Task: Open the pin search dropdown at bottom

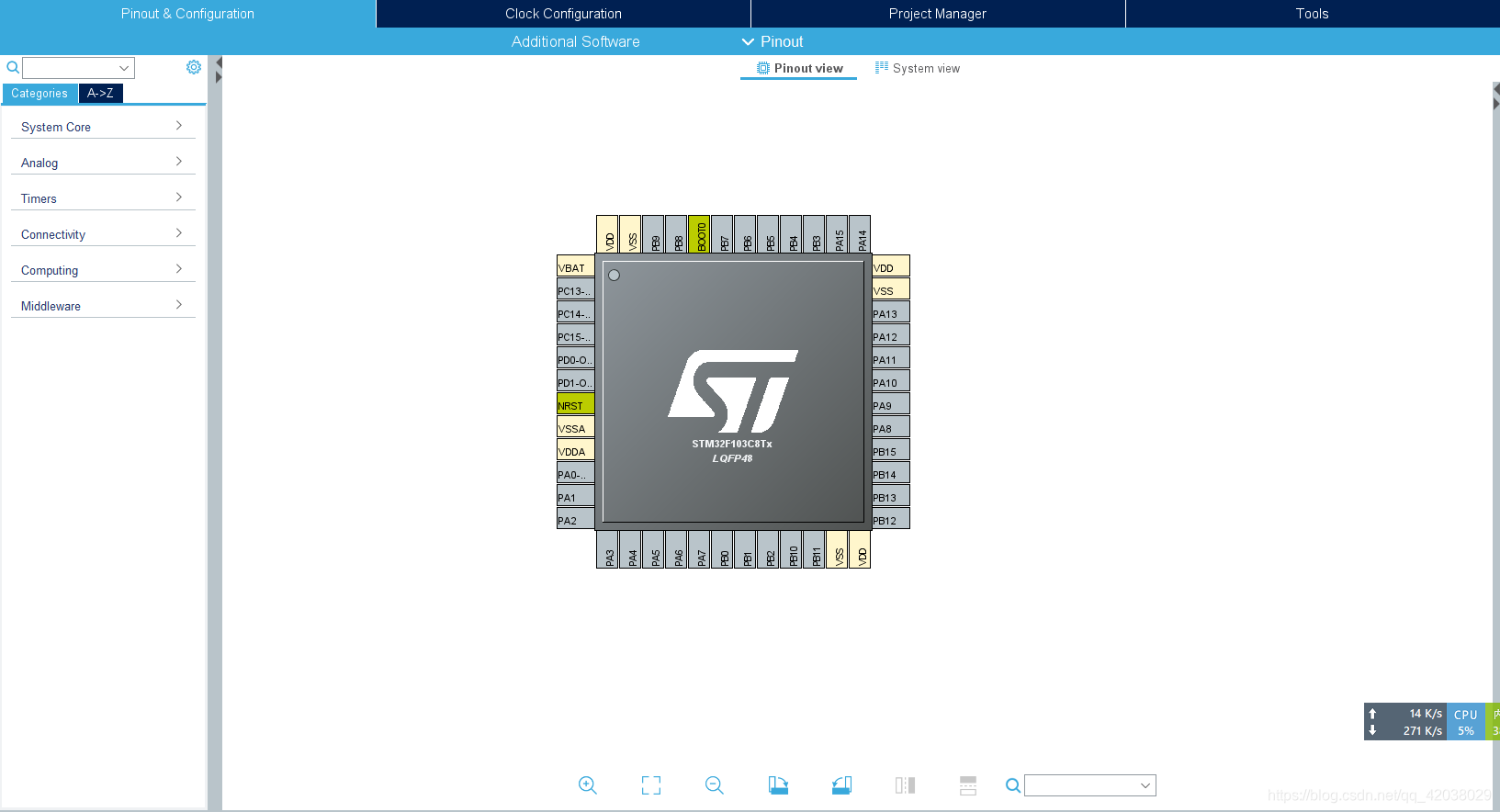Action: coord(1145,785)
